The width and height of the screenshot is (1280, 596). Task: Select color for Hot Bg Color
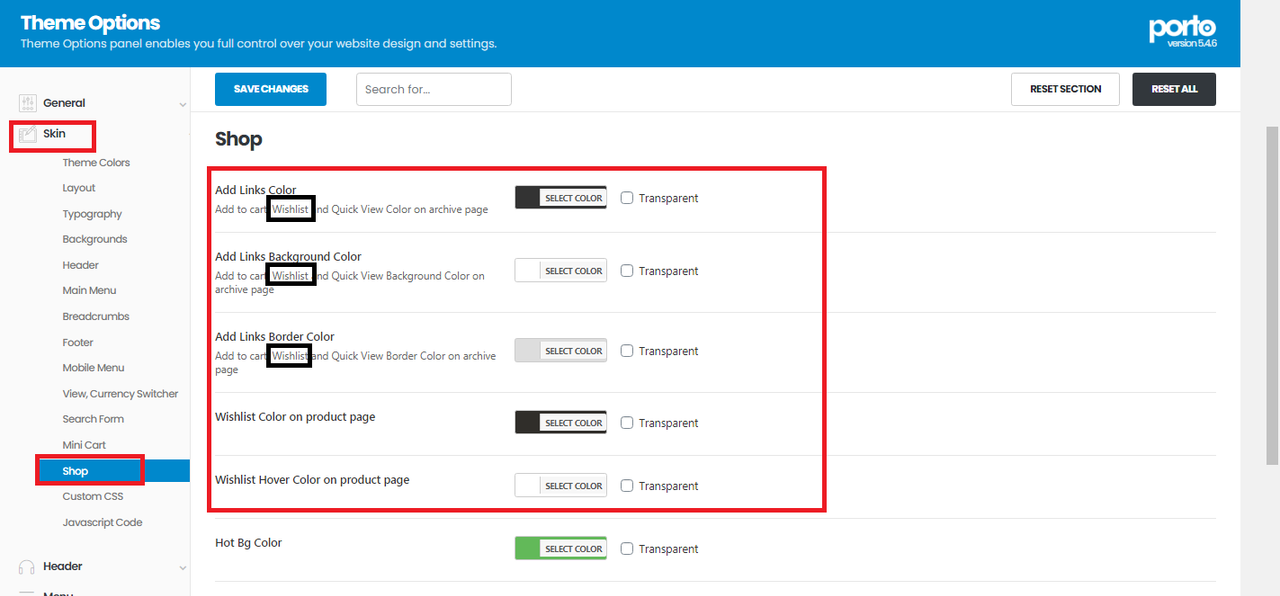tap(561, 549)
